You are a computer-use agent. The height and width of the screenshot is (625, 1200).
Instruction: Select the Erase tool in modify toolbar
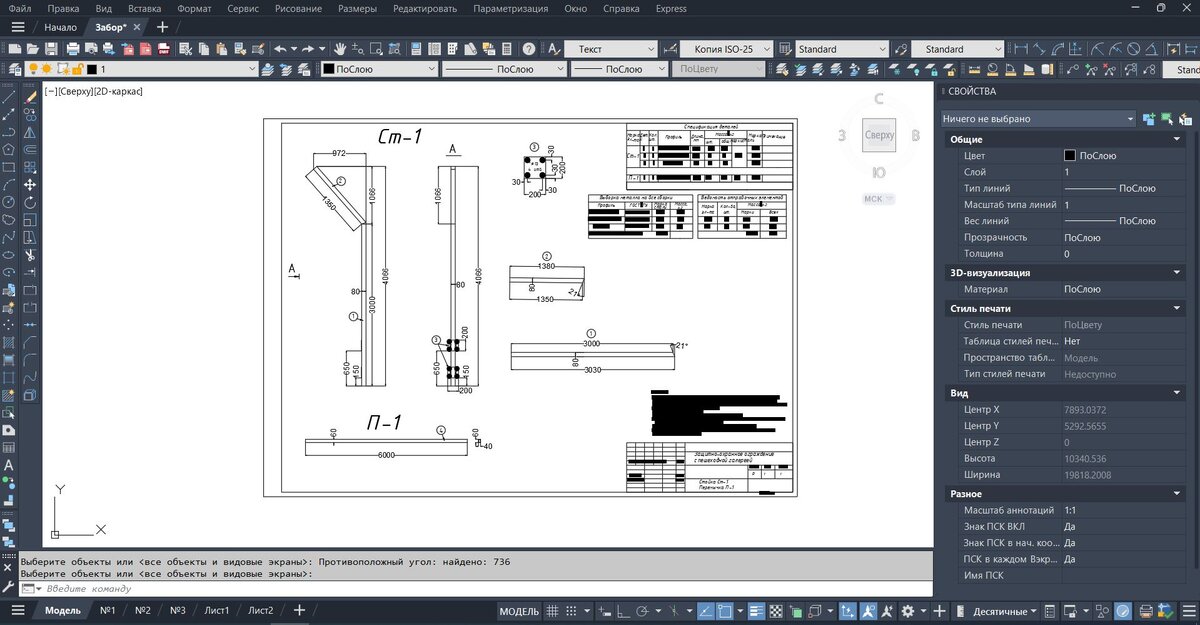[x=30, y=98]
